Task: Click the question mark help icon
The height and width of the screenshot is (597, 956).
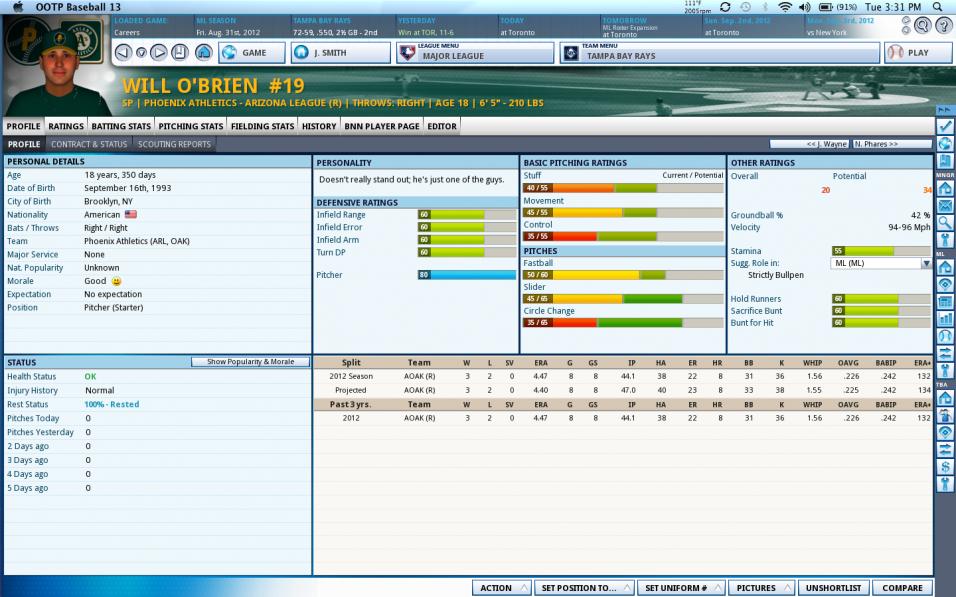Action: pyautogui.click(x=944, y=25)
